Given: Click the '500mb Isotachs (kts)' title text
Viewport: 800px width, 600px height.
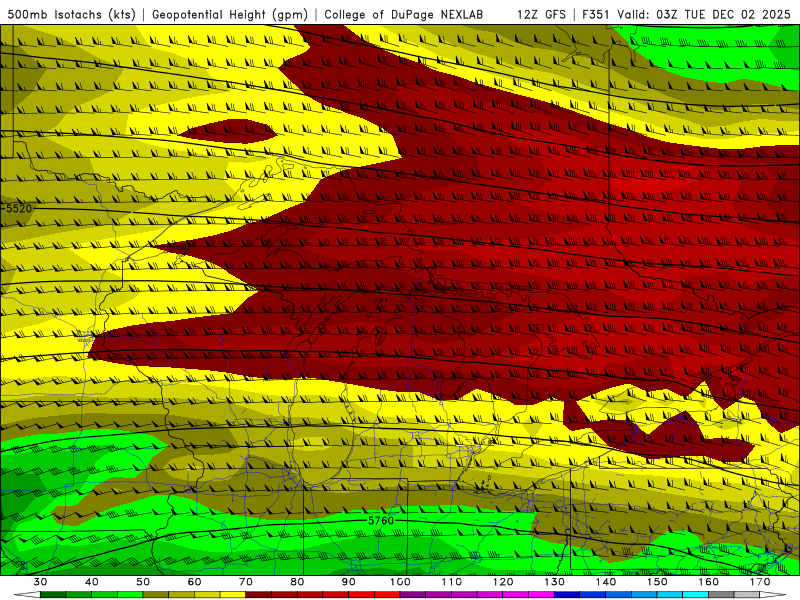Looking at the screenshot, I should coord(71,14).
